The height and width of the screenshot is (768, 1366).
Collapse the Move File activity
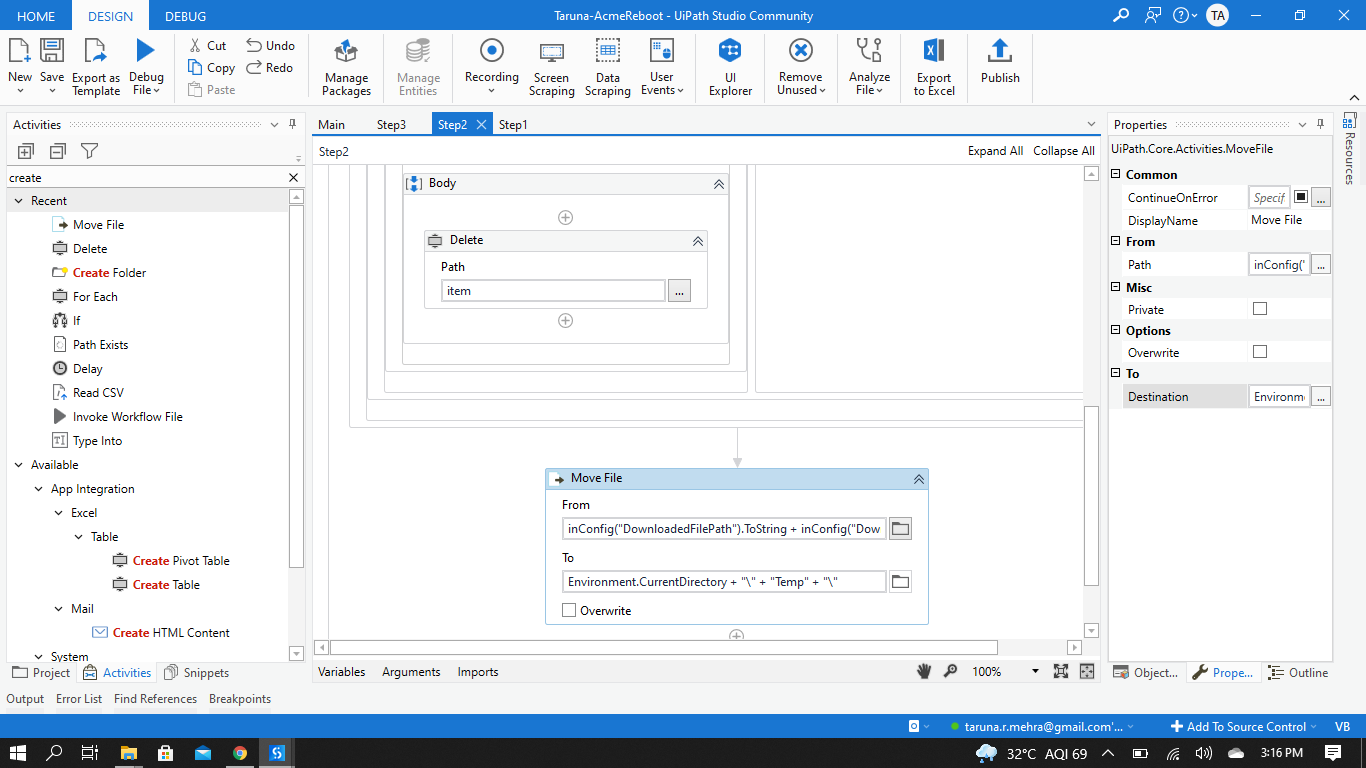[x=919, y=479]
